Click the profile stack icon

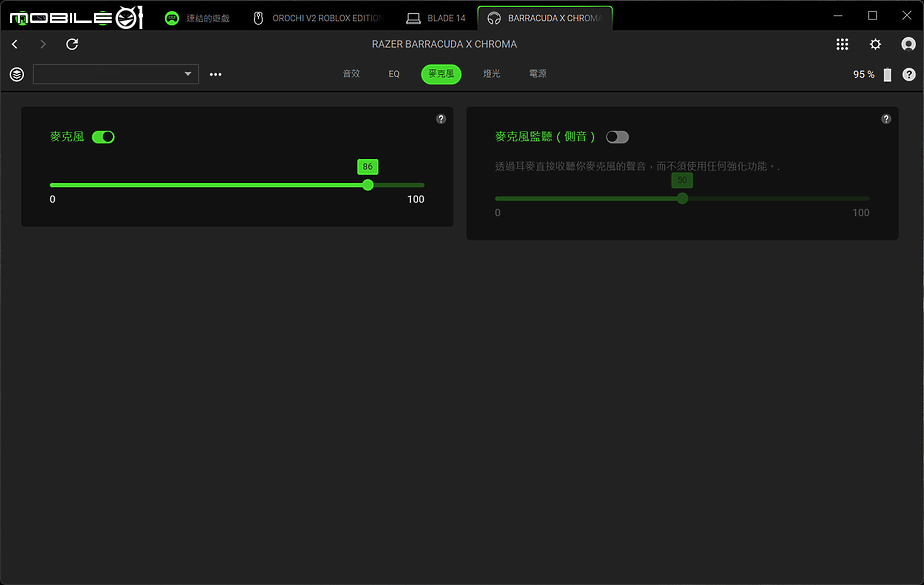17,74
